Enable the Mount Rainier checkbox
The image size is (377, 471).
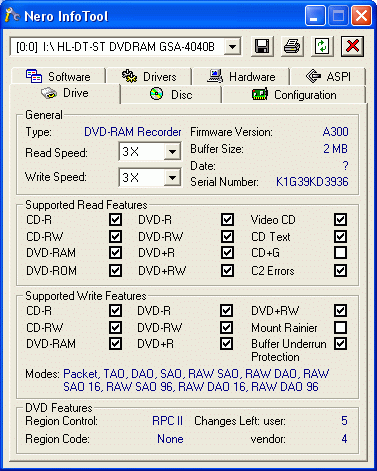pos(340,327)
